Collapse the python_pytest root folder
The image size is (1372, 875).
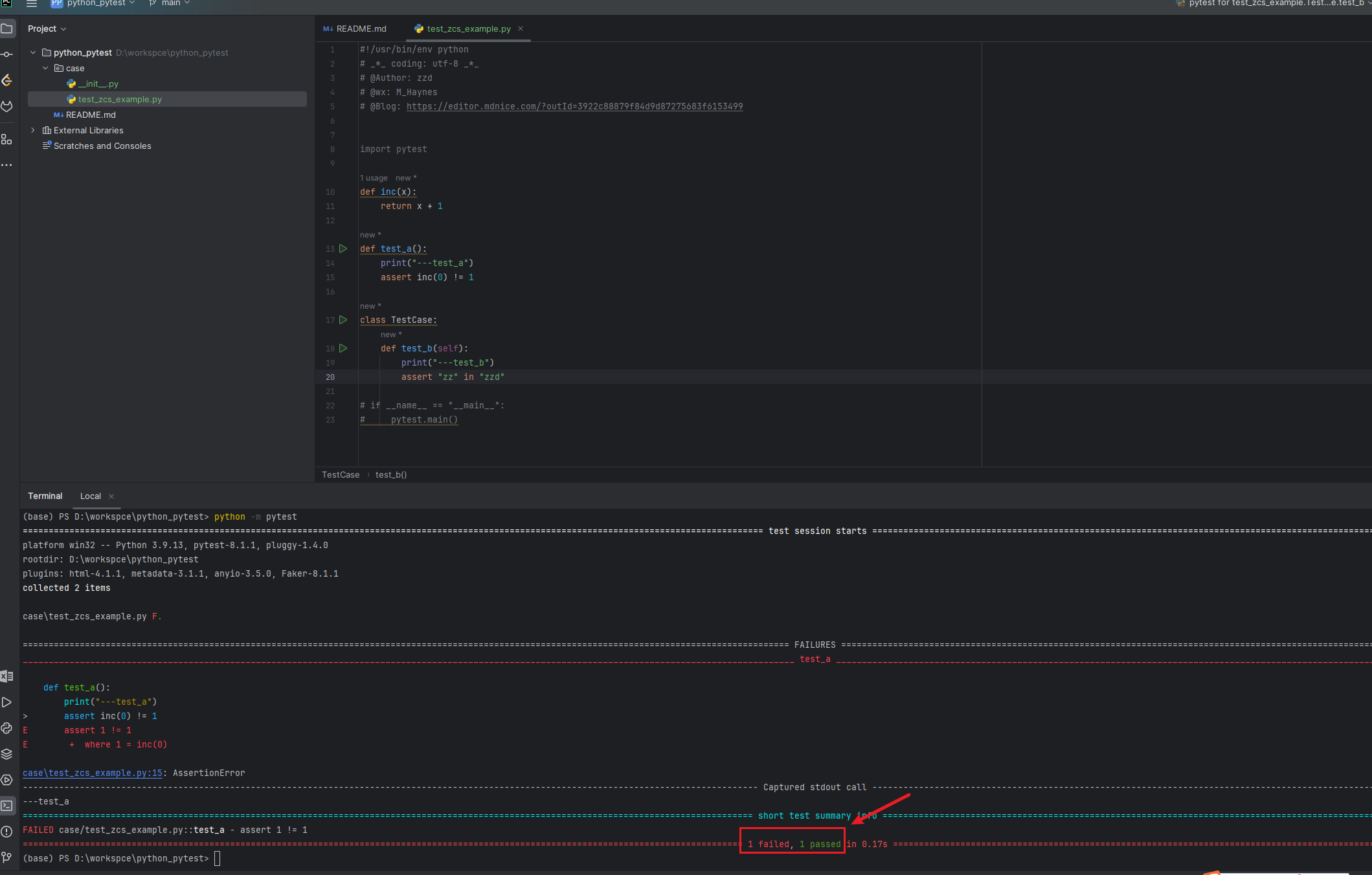[x=33, y=52]
